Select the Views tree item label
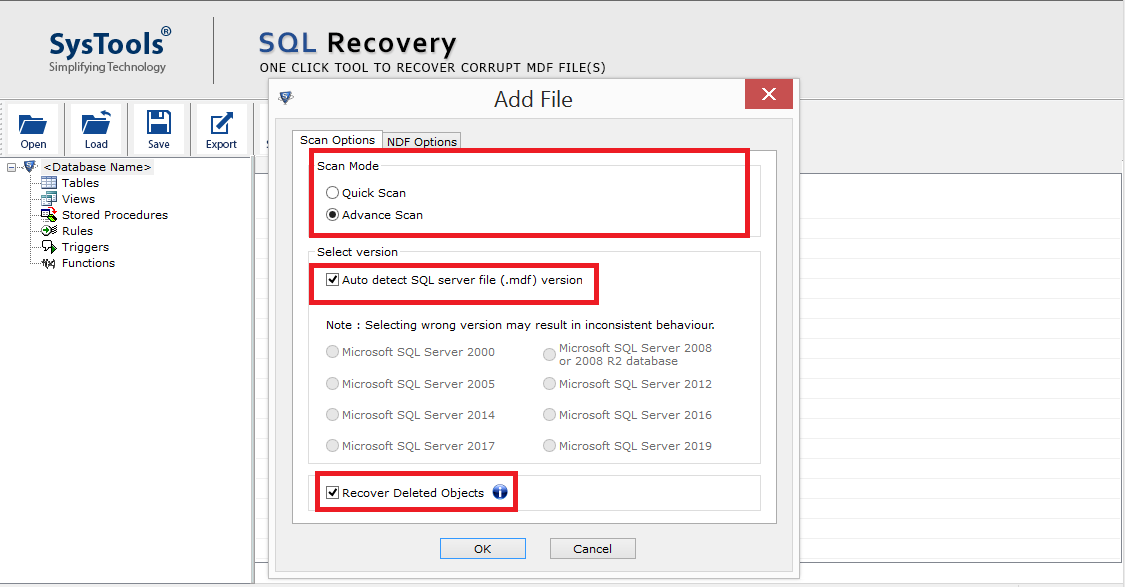The height and width of the screenshot is (587, 1125). click(x=78, y=199)
